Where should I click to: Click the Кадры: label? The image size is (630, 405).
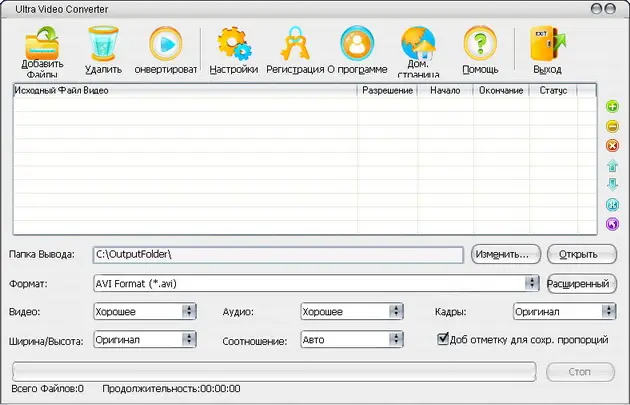point(450,312)
